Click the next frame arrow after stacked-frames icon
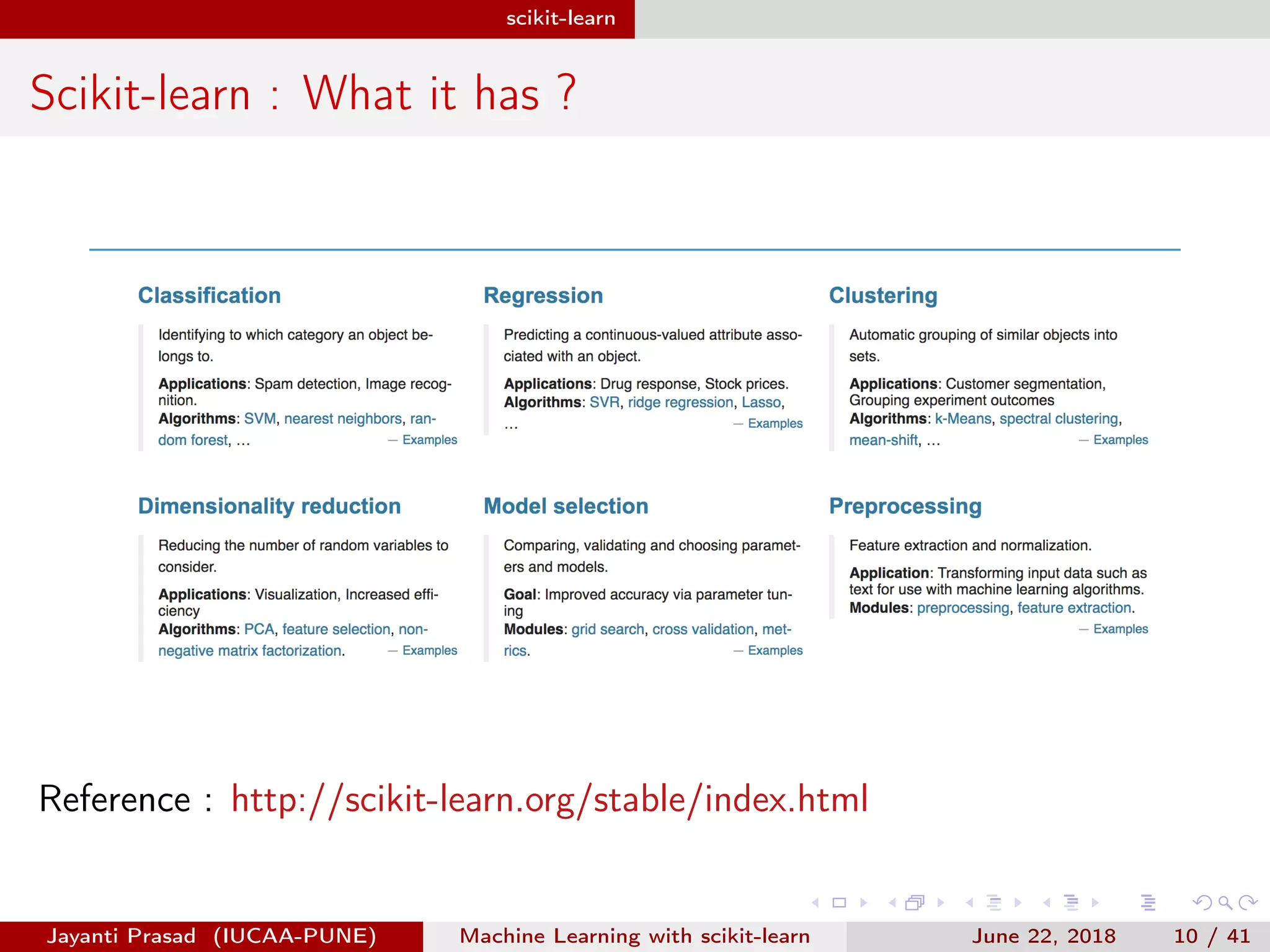Screen dimensions: 1270x952 pos(941,903)
